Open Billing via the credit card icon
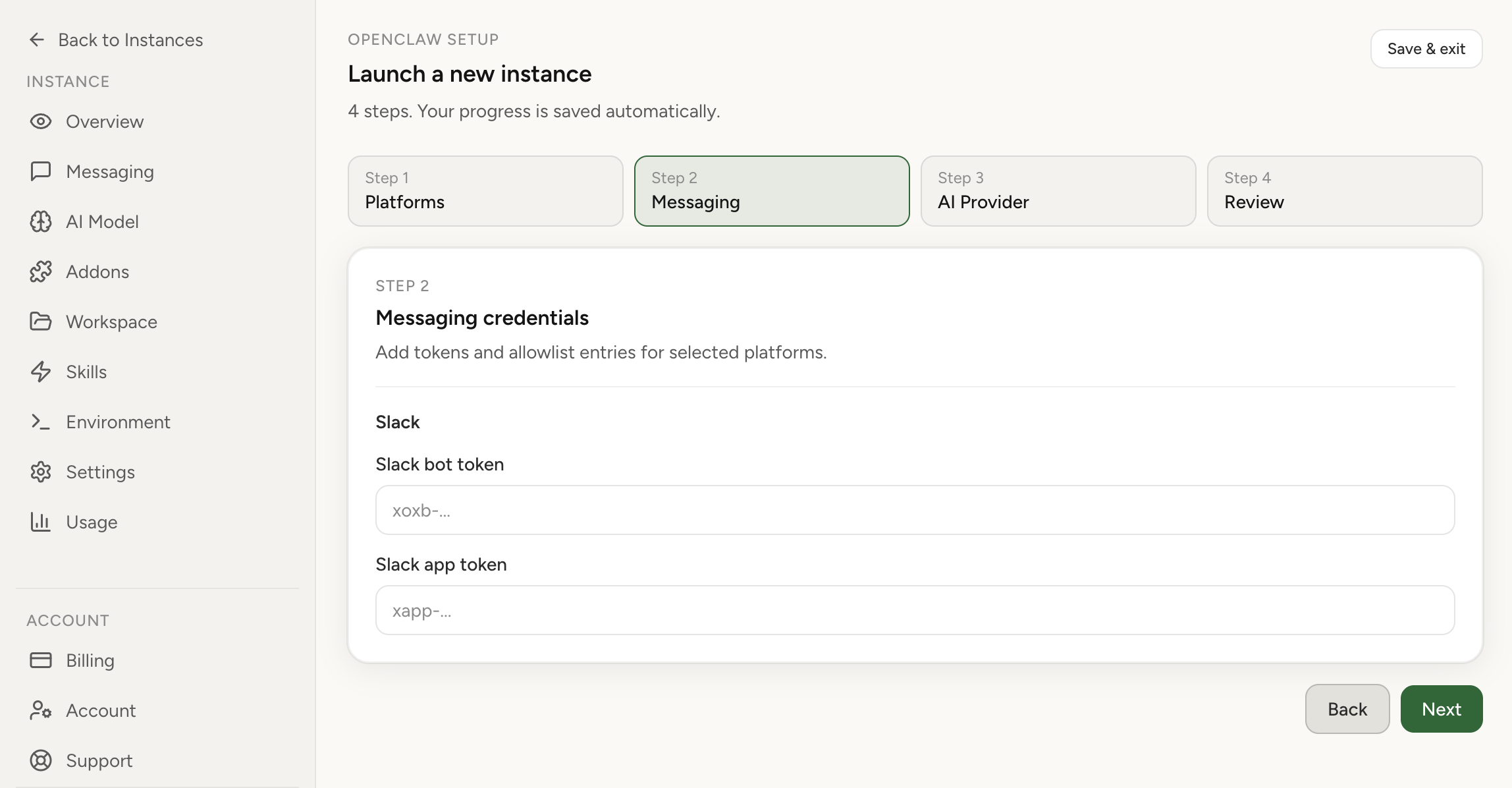The width and height of the screenshot is (1512, 788). click(x=41, y=661)
